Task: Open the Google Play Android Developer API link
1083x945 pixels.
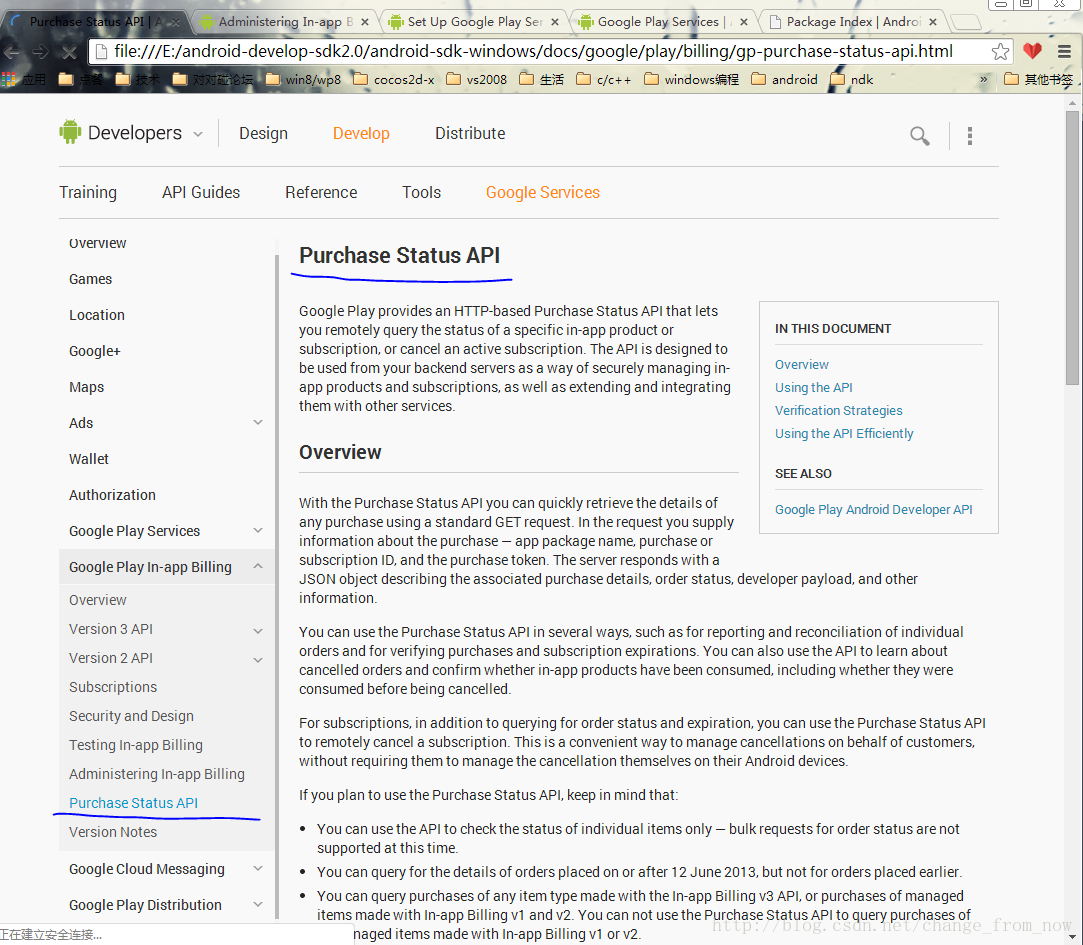Action: pos(873,509)
